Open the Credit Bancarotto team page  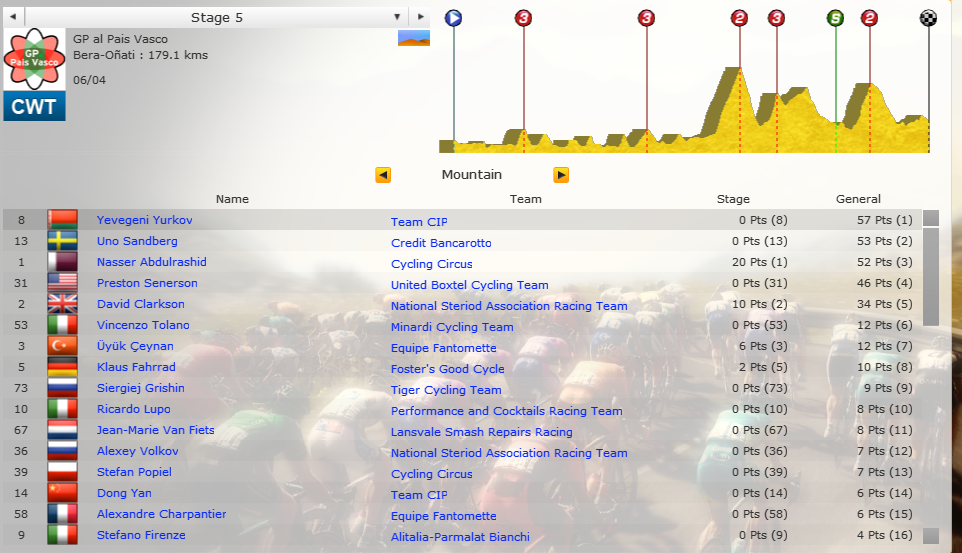441,243
